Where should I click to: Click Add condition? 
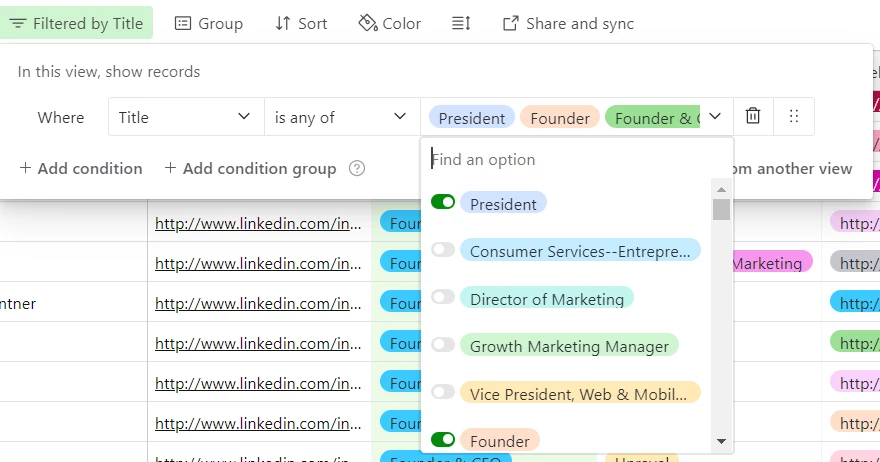pyautogui.click(x=81, y=169)
